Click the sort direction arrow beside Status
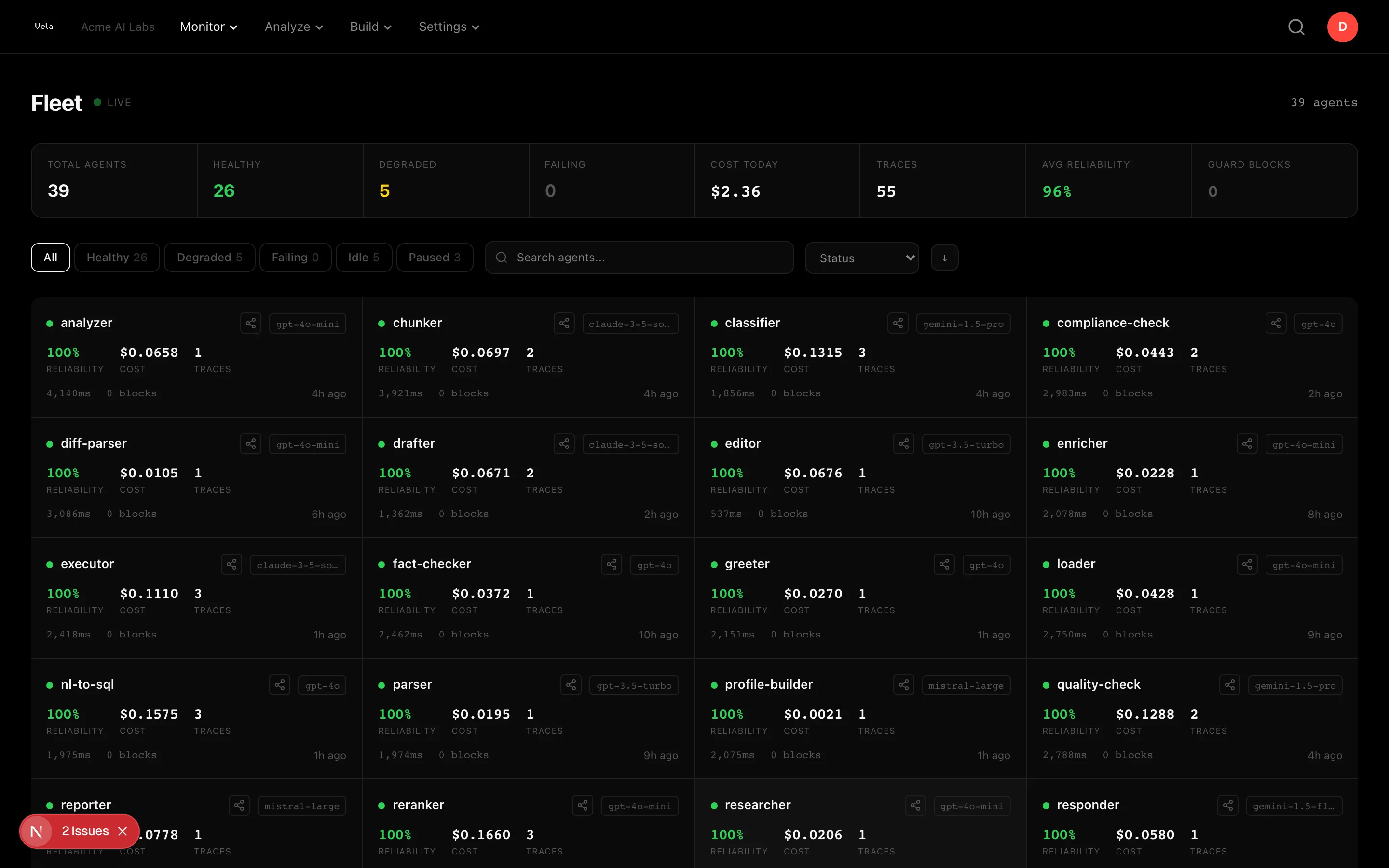This screenshot has width=1389, height=868. click(944, 258)
